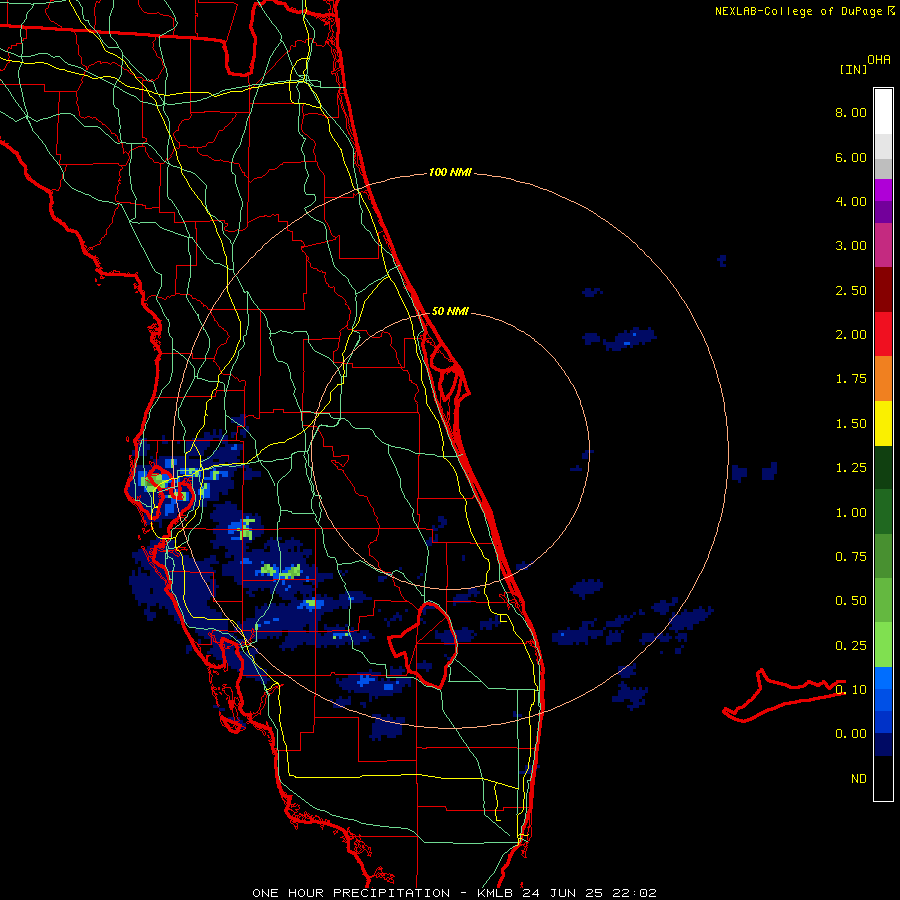Viewport: 900px width, 900px height.
Task: Select the 2.00 legend value
Action: [x=851, y=335]
